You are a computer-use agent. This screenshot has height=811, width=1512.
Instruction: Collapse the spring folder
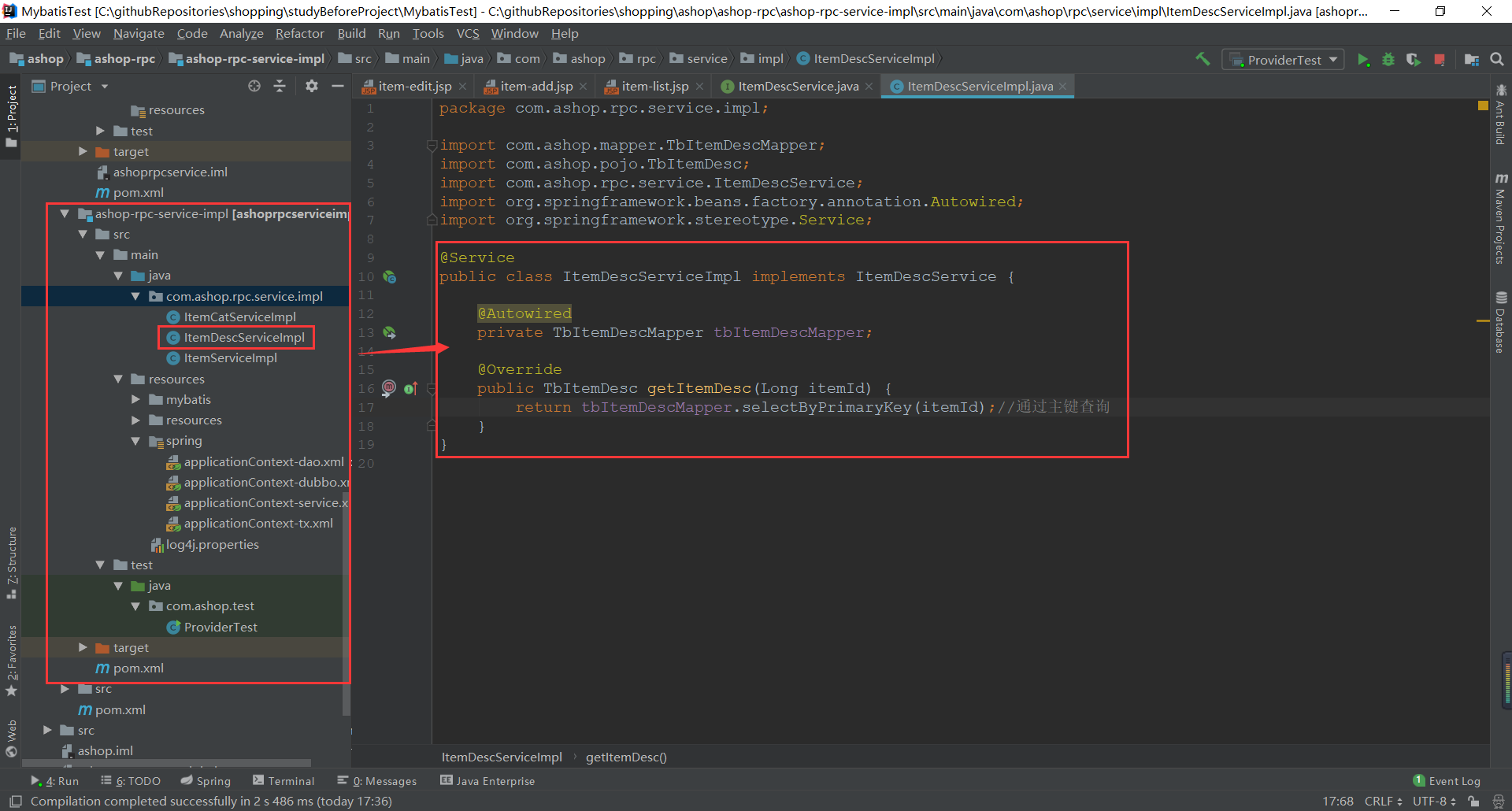tap(135, 441)
